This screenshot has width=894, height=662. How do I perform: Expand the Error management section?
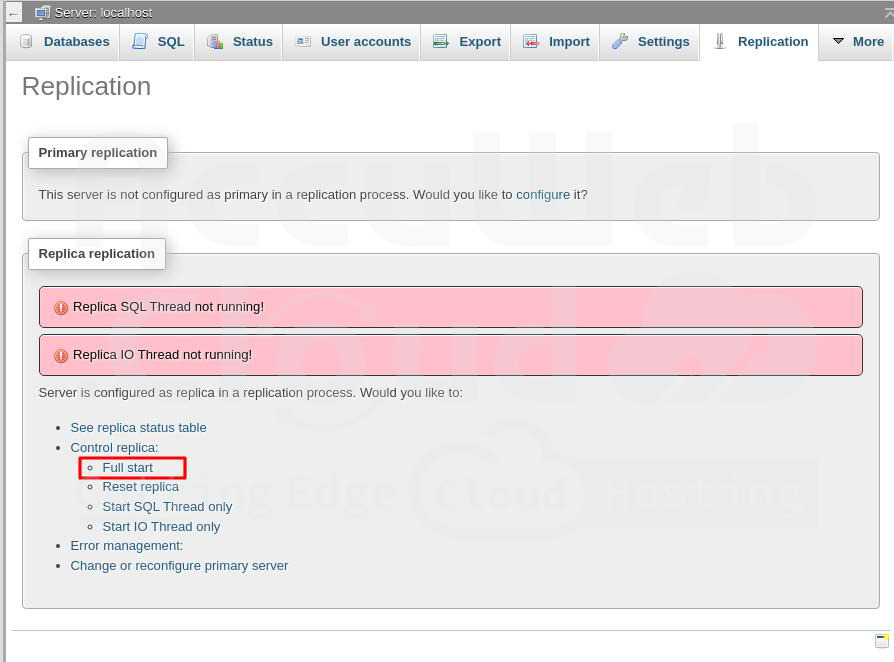(126, 546)
